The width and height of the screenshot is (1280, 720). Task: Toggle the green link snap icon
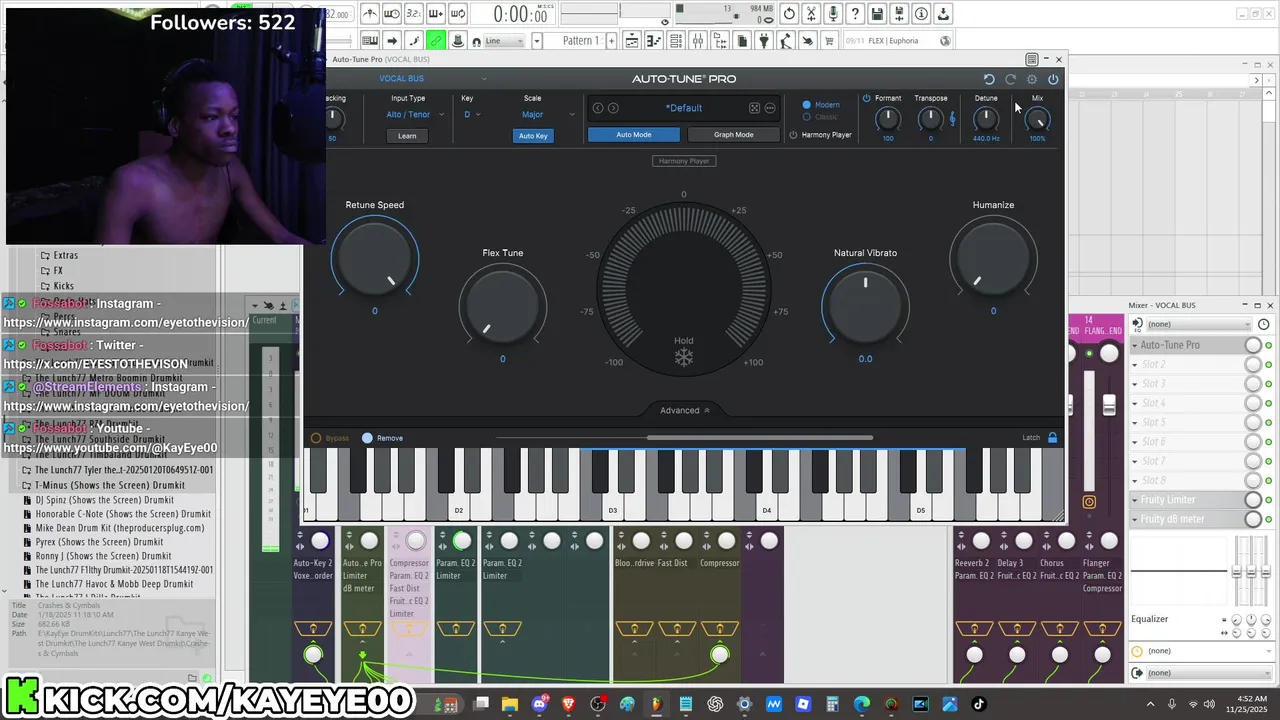436,41
